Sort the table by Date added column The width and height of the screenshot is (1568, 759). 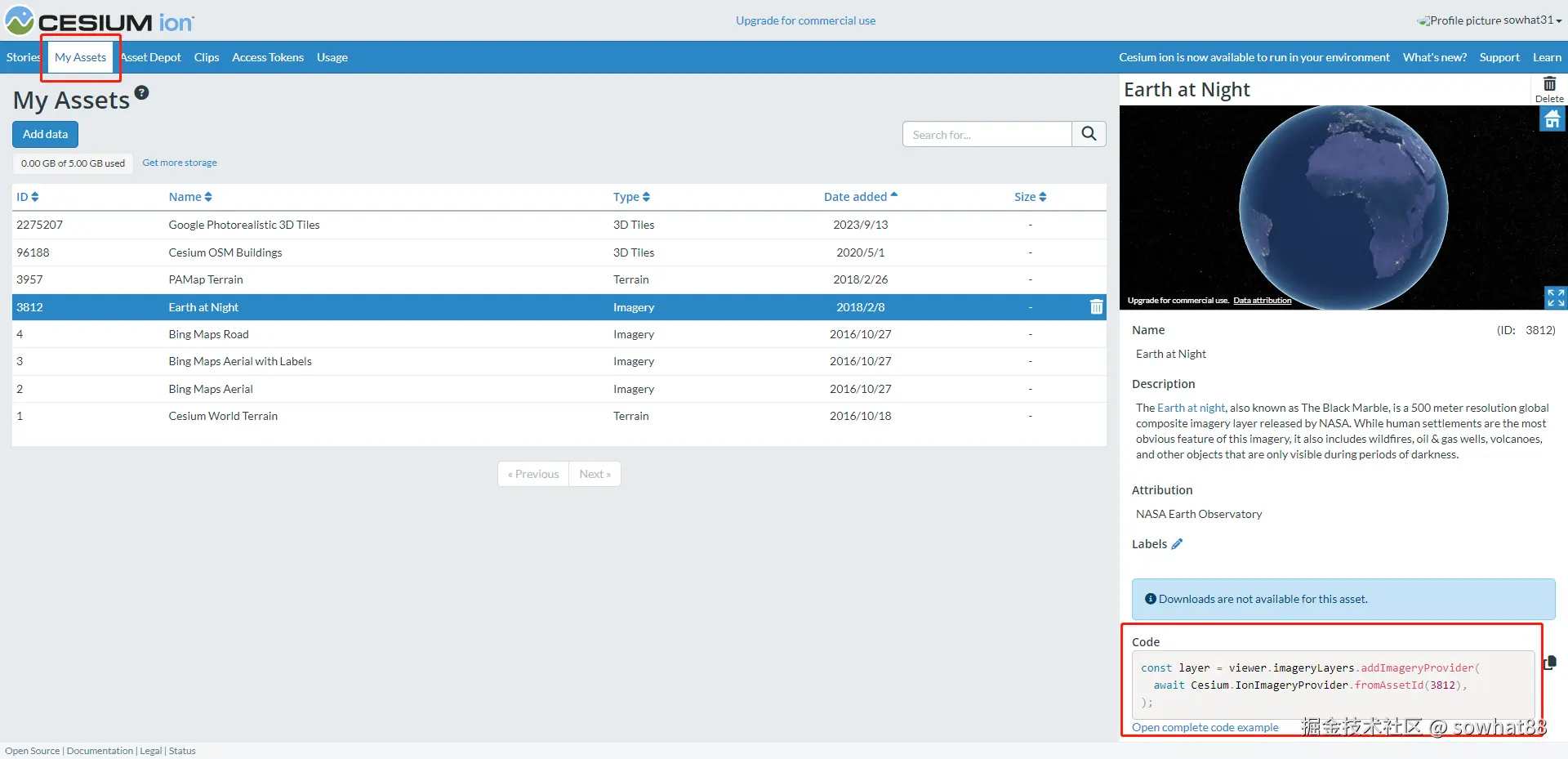click(x=861, y=197)
